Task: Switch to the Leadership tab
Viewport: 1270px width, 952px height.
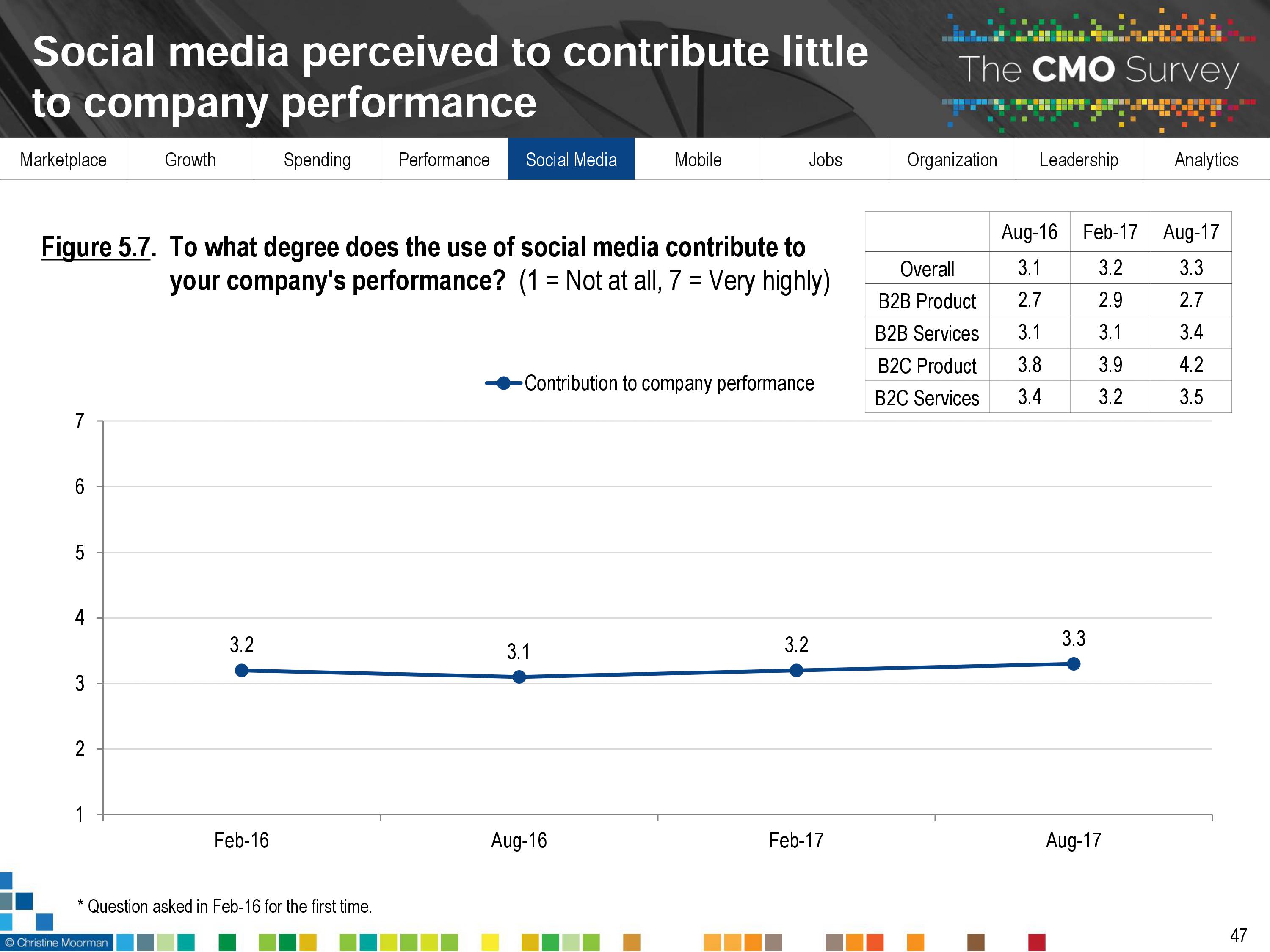Action: [x=1079, y=160]
